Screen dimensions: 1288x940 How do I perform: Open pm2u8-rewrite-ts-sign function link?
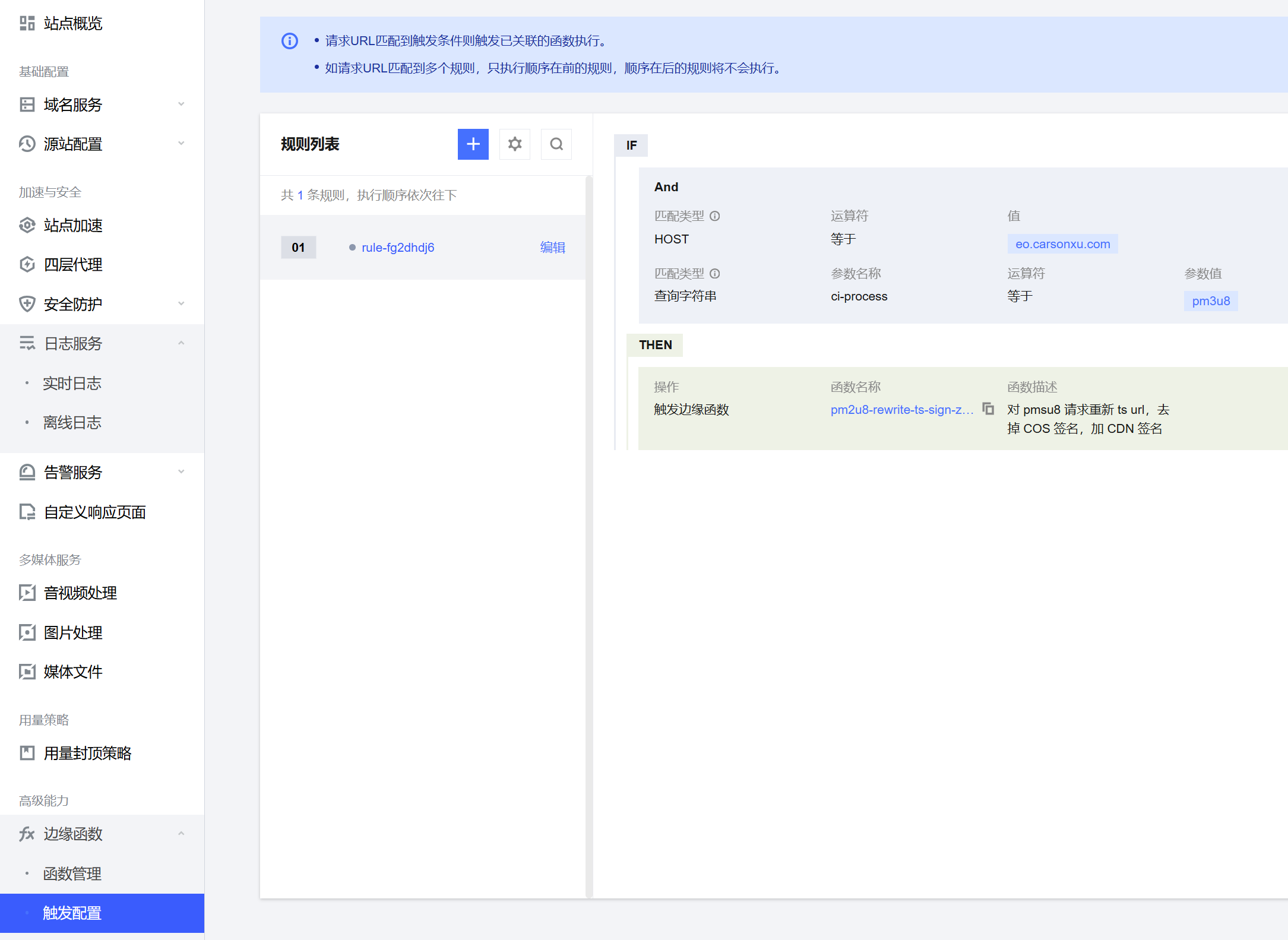(901, 410)
